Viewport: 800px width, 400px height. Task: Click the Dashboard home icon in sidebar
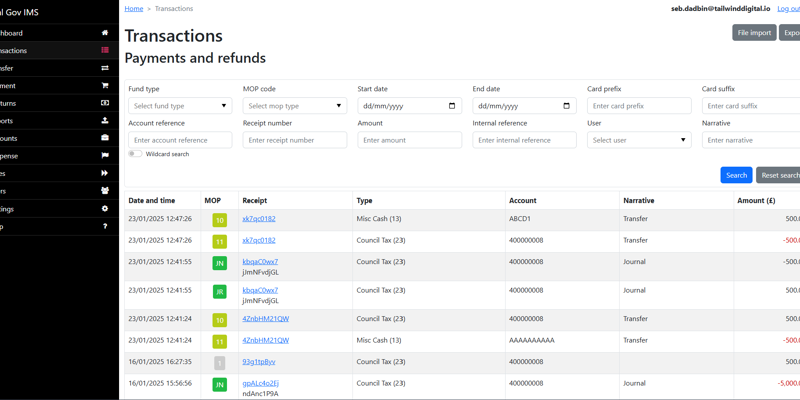104,33
